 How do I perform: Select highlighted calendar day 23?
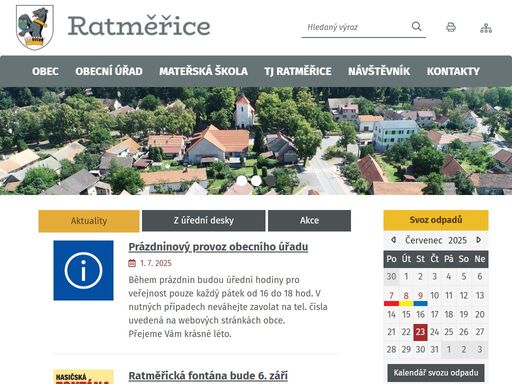(x=420, y=332)
